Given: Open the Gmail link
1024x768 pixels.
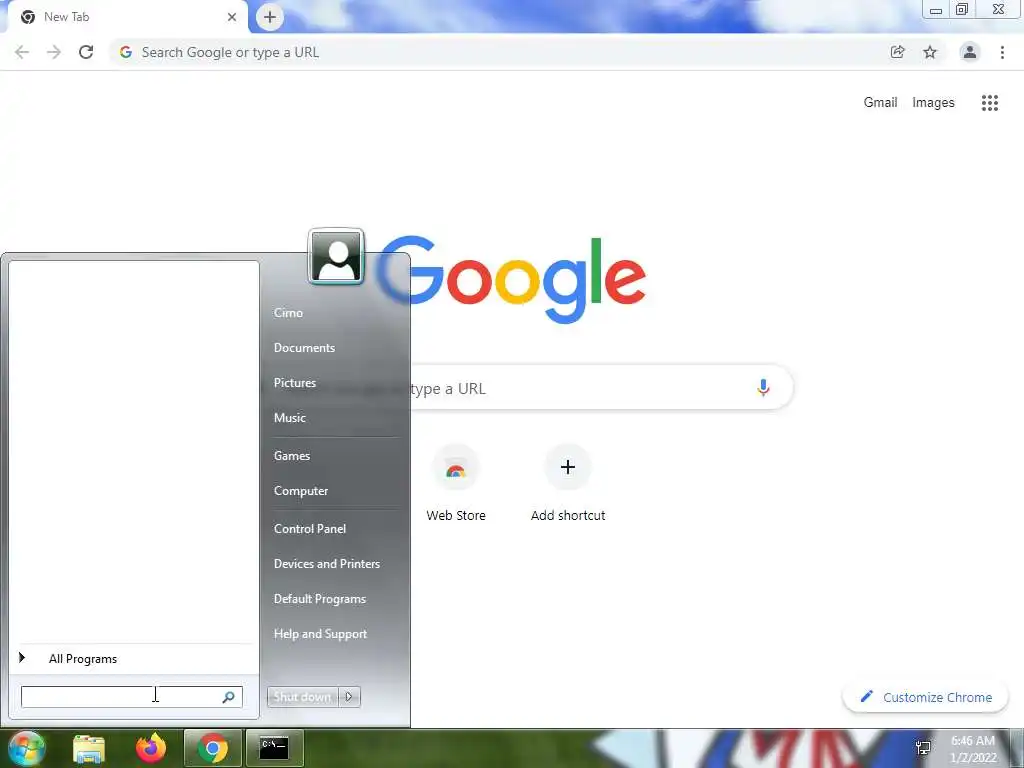Looking at the screenshot, I should tap(880, 103).
